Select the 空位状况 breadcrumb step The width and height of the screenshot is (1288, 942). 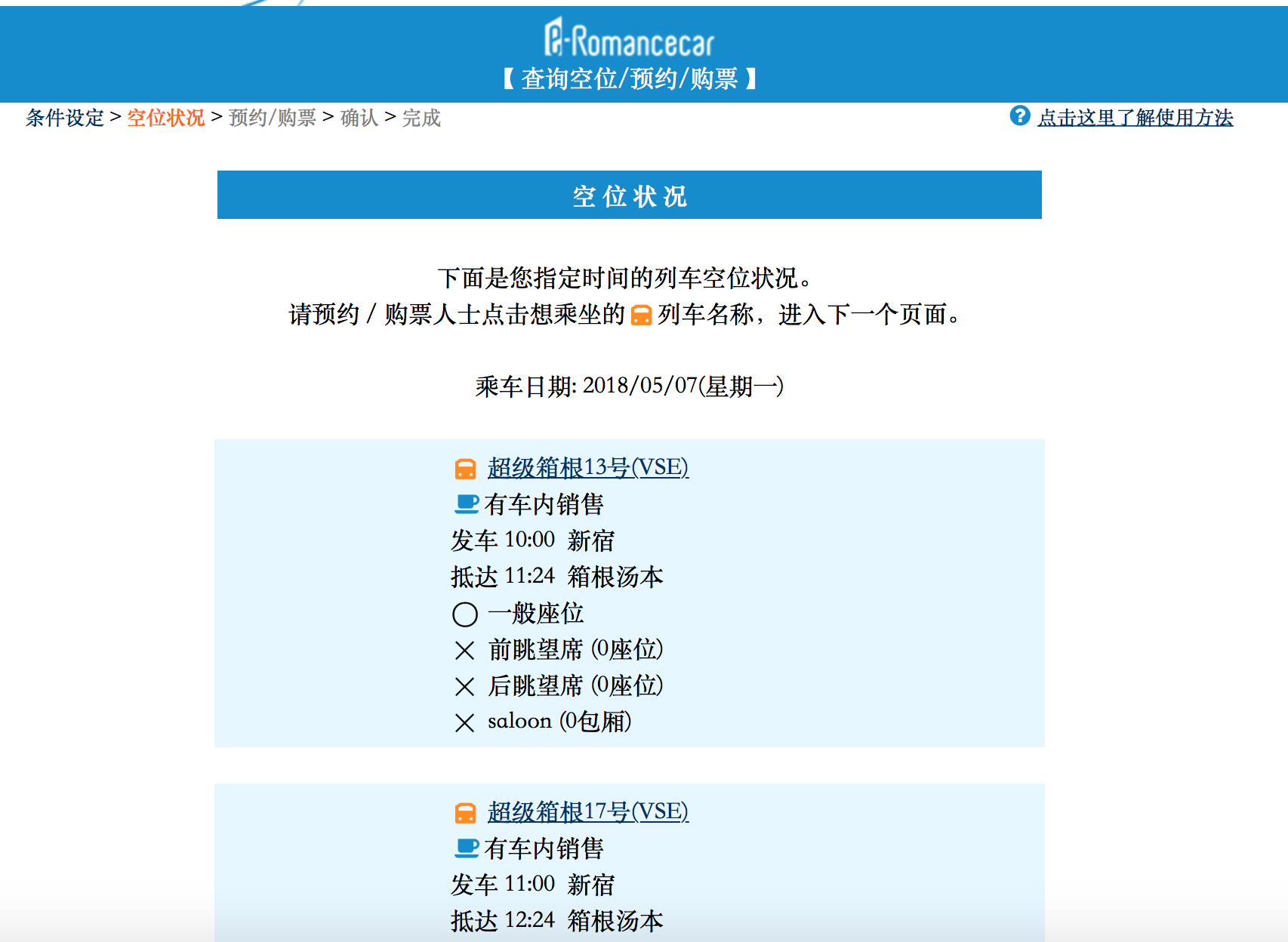pyautogui.click(x=166, y=118)
